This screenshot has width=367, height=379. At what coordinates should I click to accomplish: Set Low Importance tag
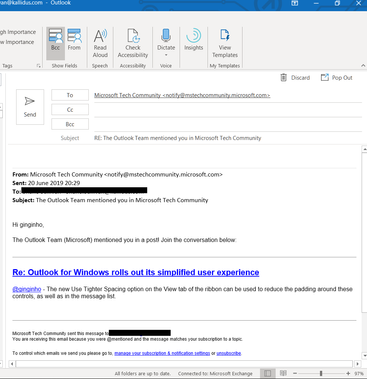(x=17, y=42)
